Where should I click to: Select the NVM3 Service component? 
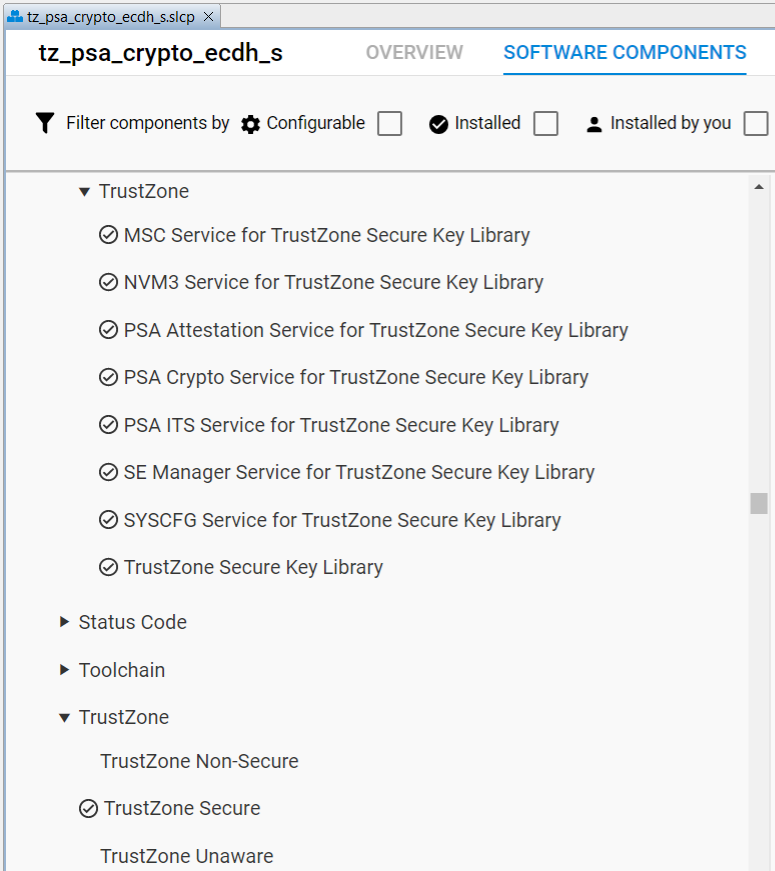click(330, 282)
